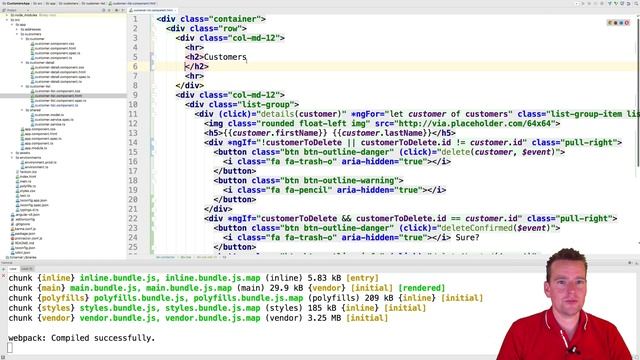Place cursor after 'Customers' heading text

[247, 57]
